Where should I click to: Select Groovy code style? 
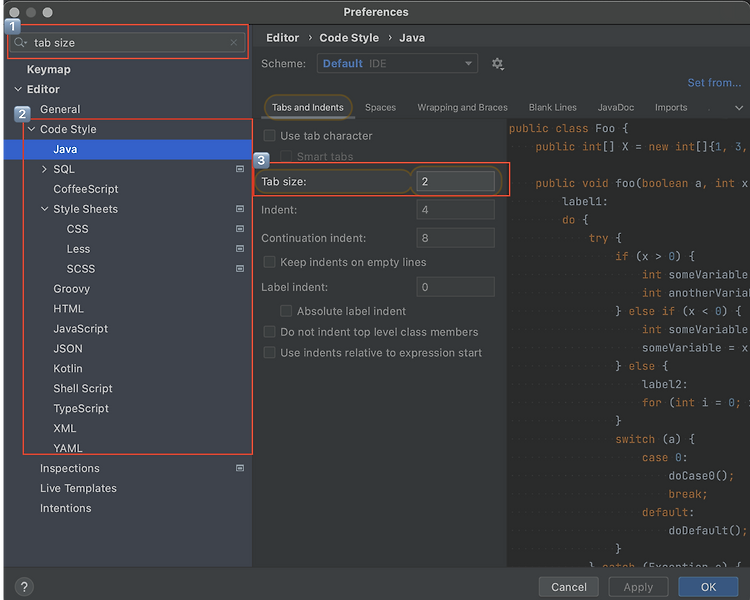[72, 289]
